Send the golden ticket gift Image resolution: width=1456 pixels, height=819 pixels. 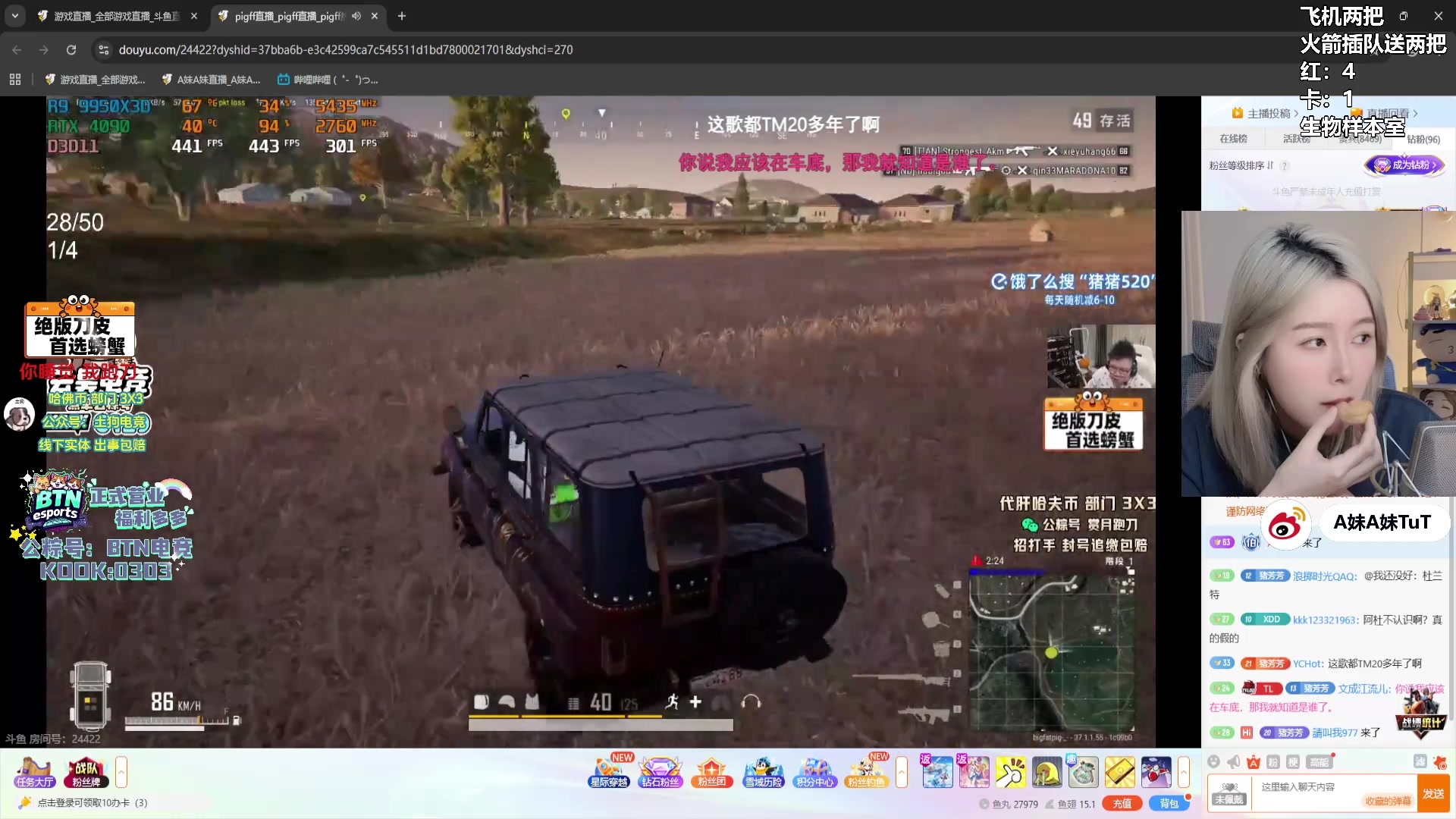click(x=1120, y=773)
